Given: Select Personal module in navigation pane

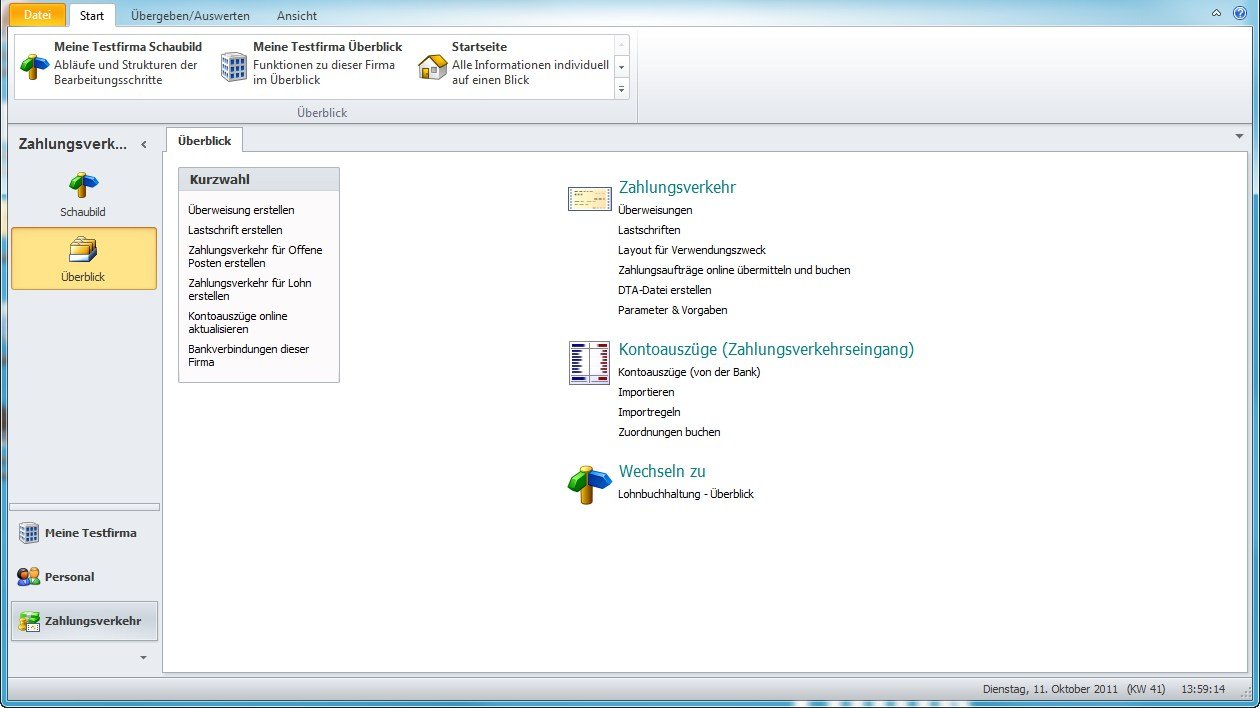Looking at the screenshot, I should (69, 577).
